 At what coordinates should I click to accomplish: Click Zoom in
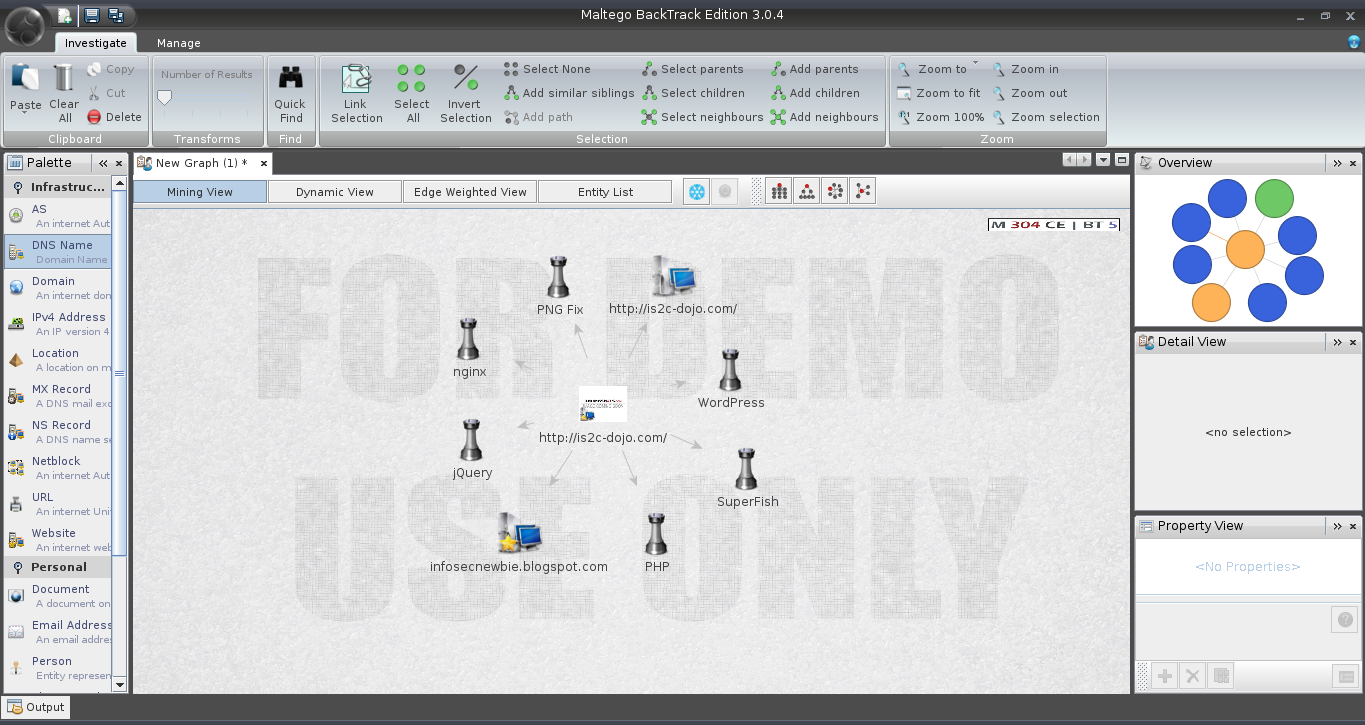coord(1025,69)
